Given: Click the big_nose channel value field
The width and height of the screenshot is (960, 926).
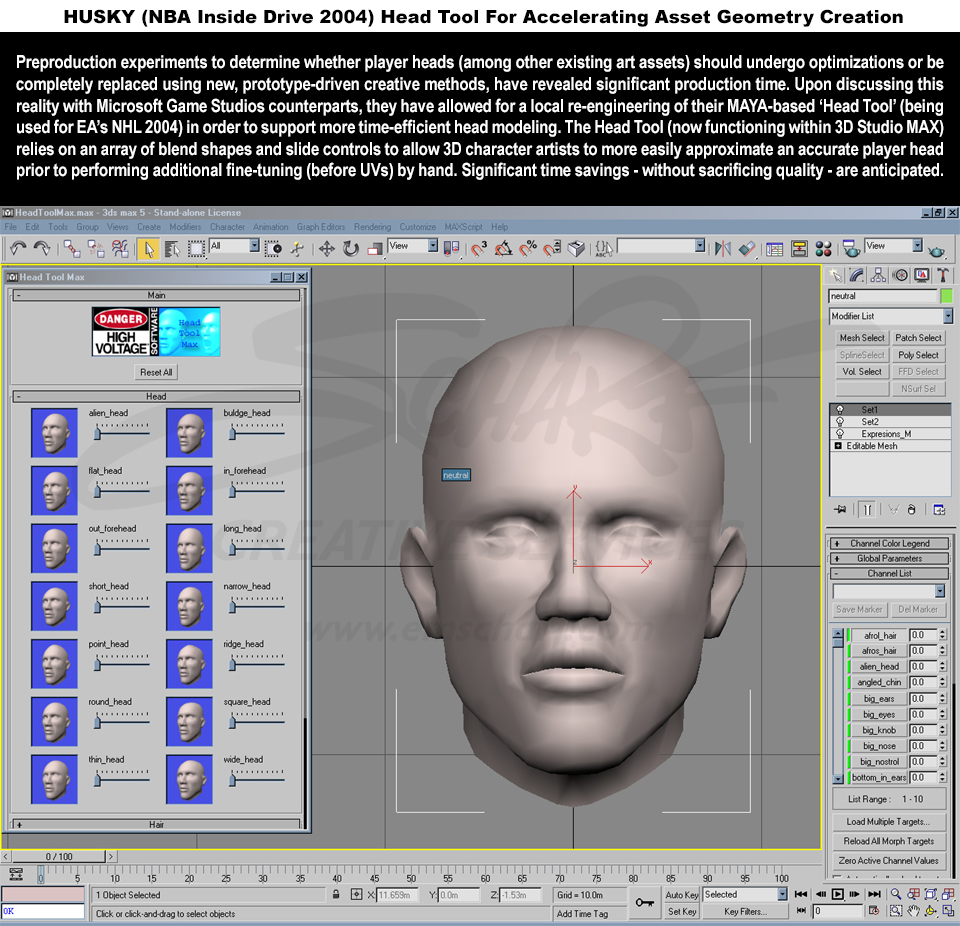Looking at the screenshot, I should [x=923, y=745].
